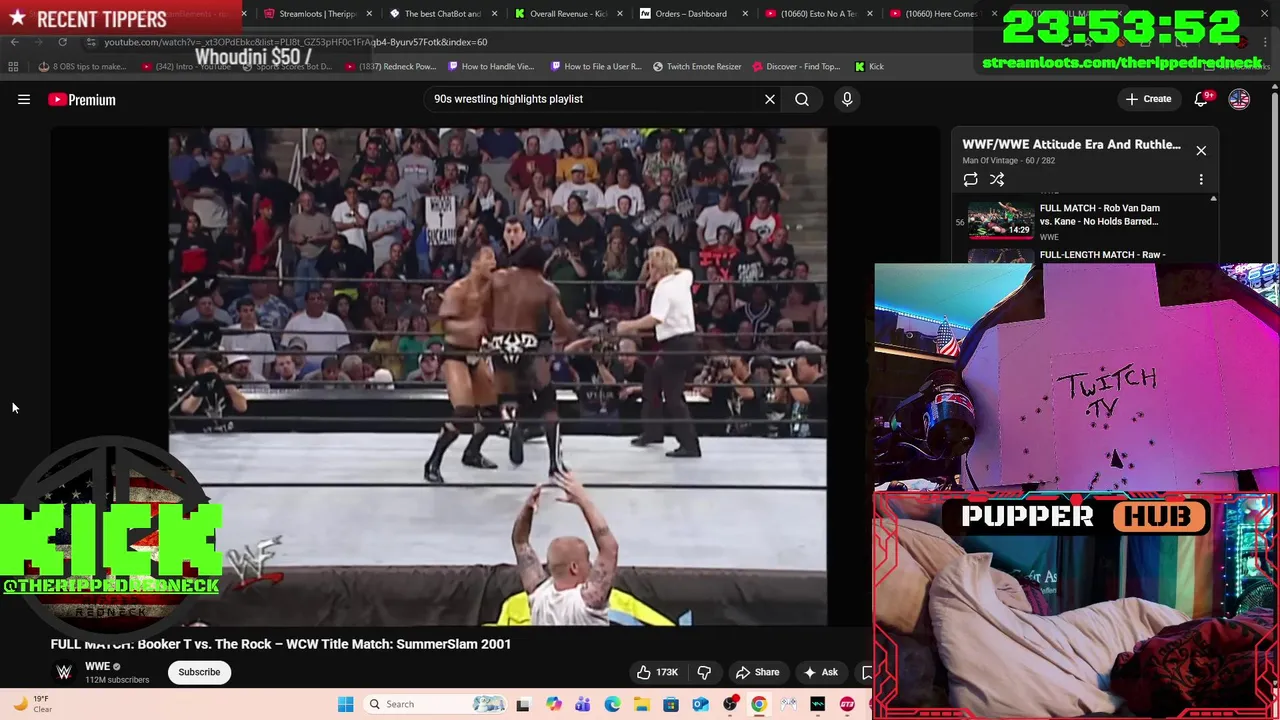Open Discover - Find Top... bookmark
1280x720 pixels.
click(x=796, y=66)
